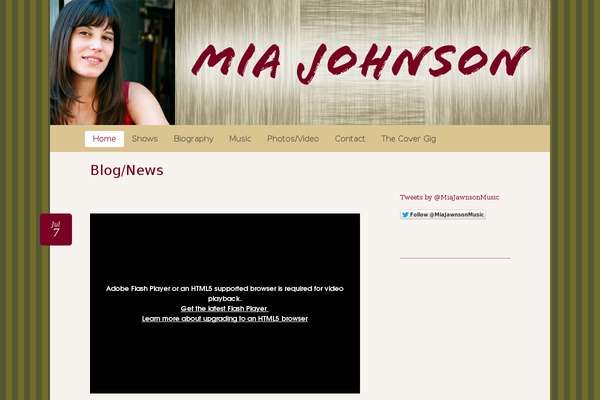The width and height of the screenshot is (600, 400).
Task: Navigate to the Music page
Action: point(240,139)
